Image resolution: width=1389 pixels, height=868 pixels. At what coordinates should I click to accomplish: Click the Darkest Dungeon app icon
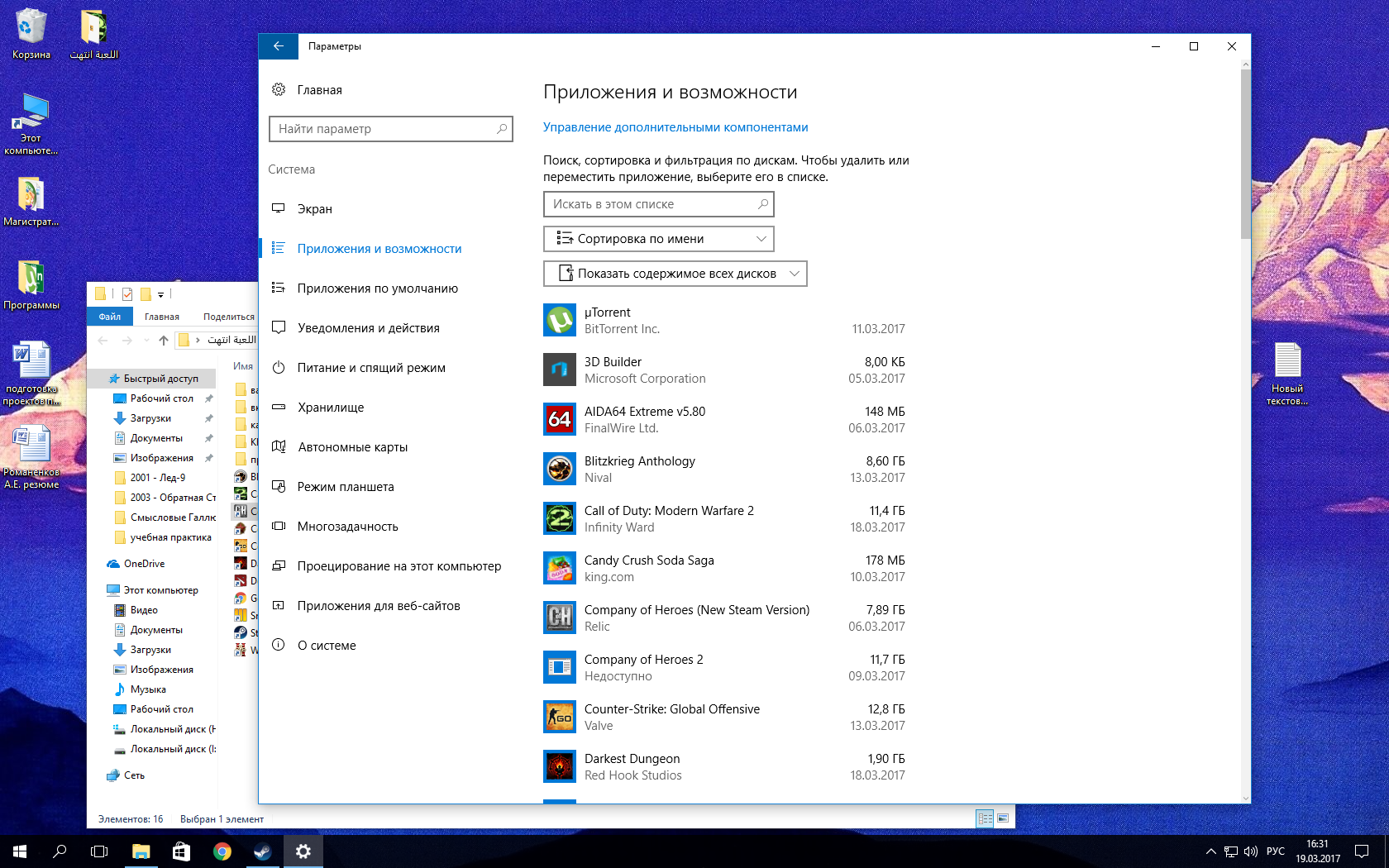[x=560, y=766]
